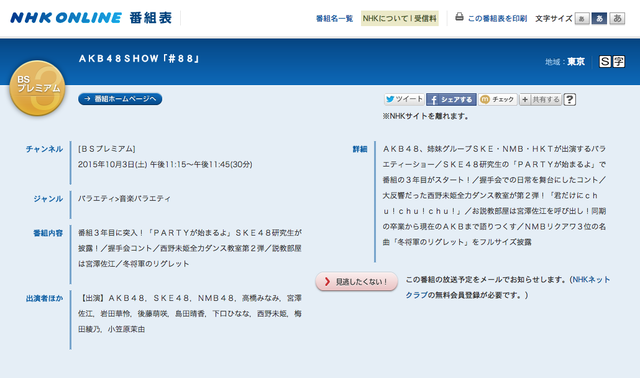Click the question mark help icon
Image resolution: width=640 pixels, height=378 pixels.
(570, 100)
